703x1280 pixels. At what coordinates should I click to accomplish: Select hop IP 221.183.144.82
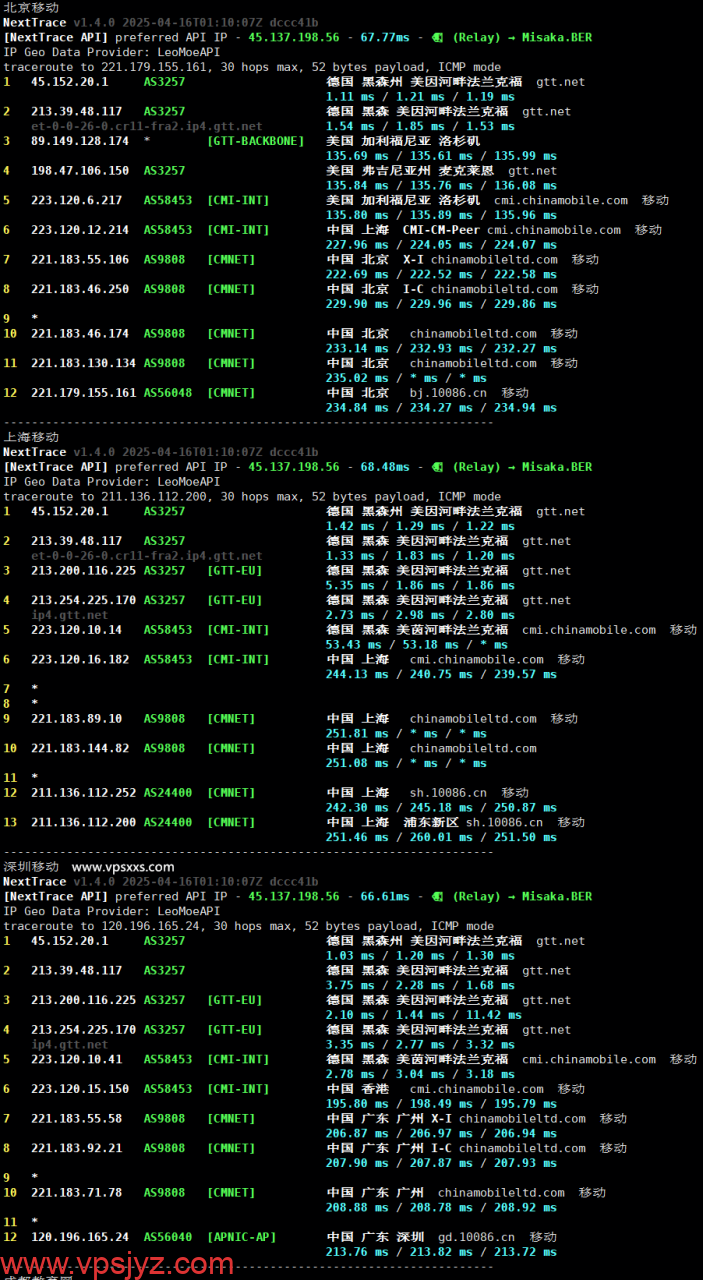tap(80, 748)
